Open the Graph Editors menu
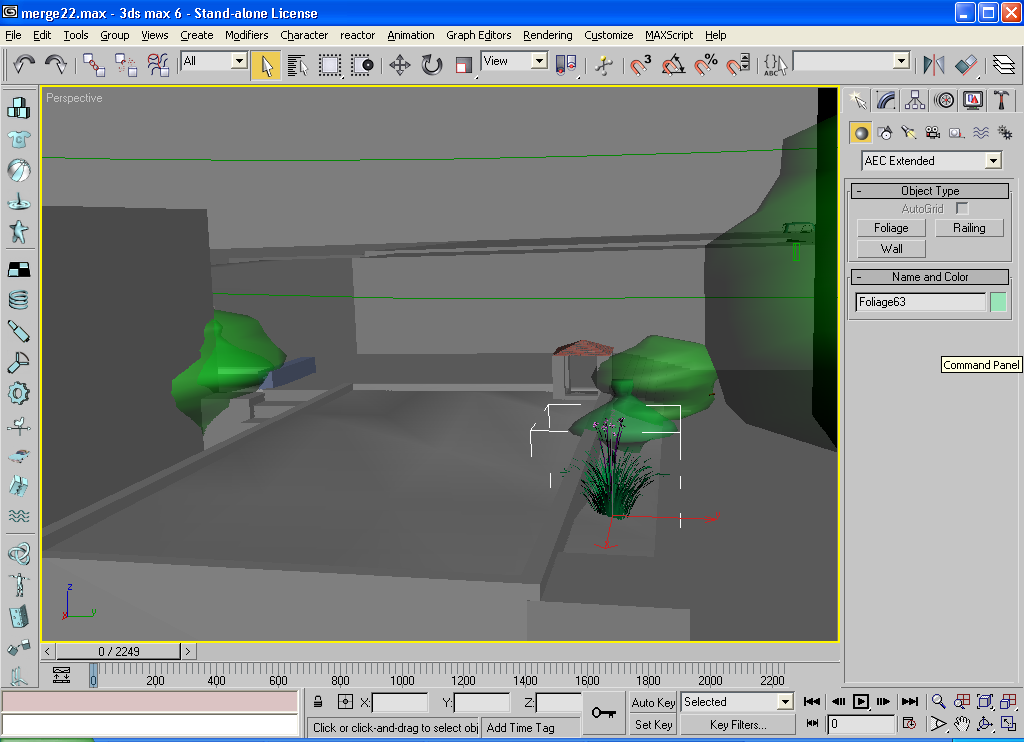Image resolution: width=1024 pixels, height=742 pixels. coord(478,35)
